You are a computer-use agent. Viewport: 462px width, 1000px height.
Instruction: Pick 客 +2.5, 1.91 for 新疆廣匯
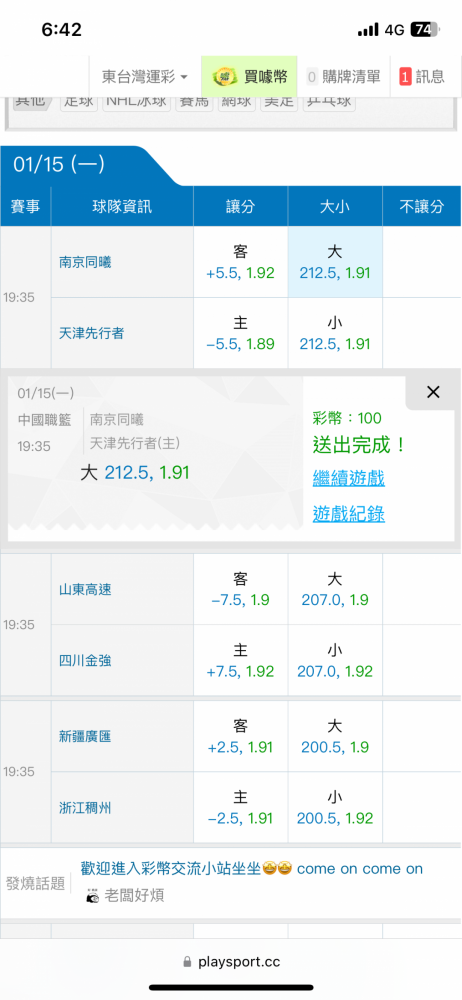[241, 737]
